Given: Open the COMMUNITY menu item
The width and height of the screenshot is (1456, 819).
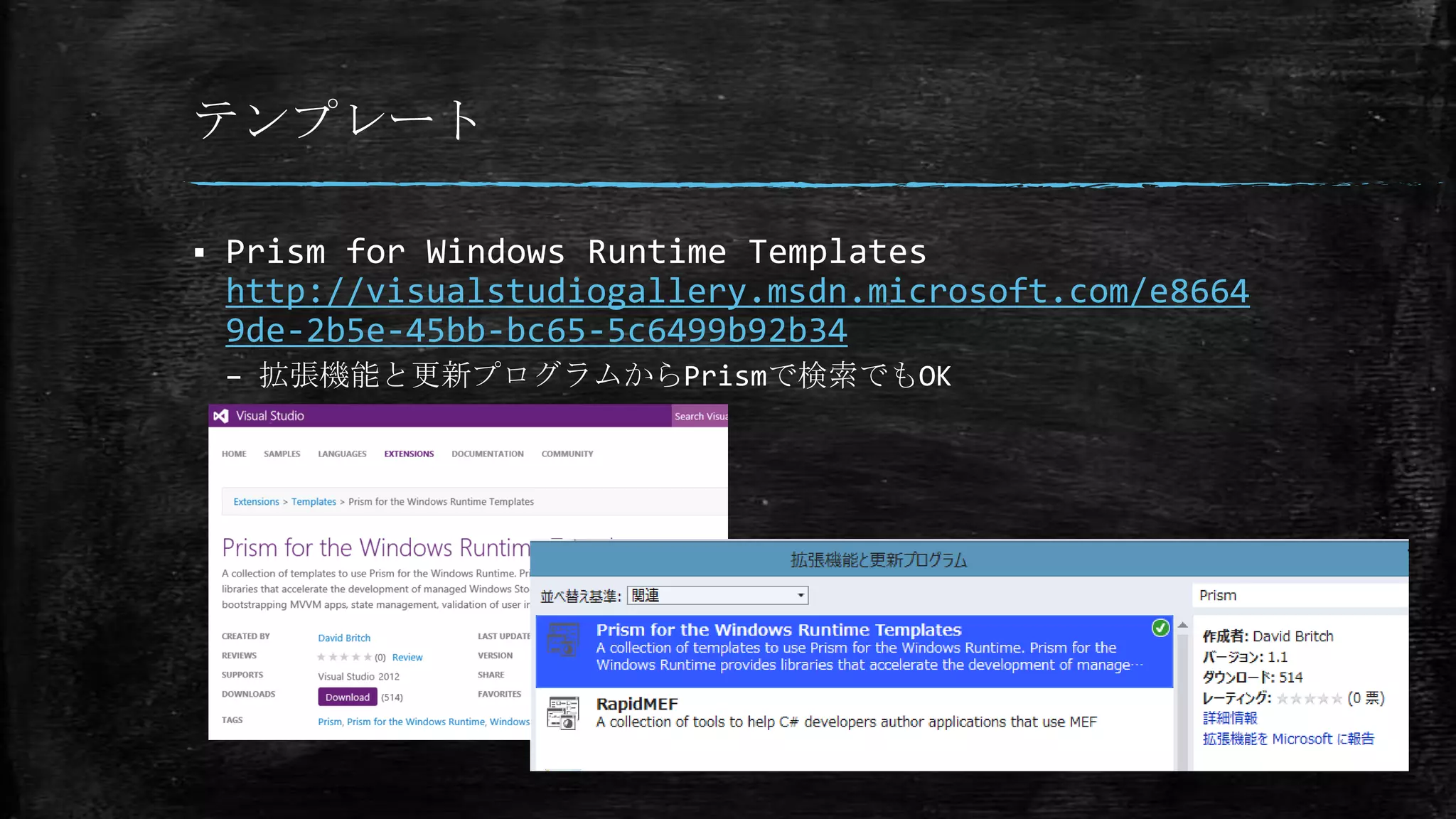Looking at the screenshot, I should pos(567,454).
